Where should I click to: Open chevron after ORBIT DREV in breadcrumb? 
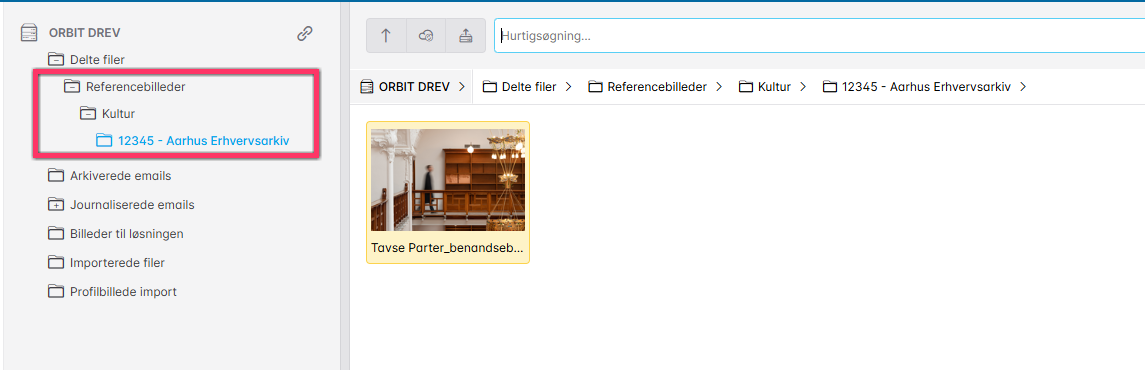[x=462, y=87]
